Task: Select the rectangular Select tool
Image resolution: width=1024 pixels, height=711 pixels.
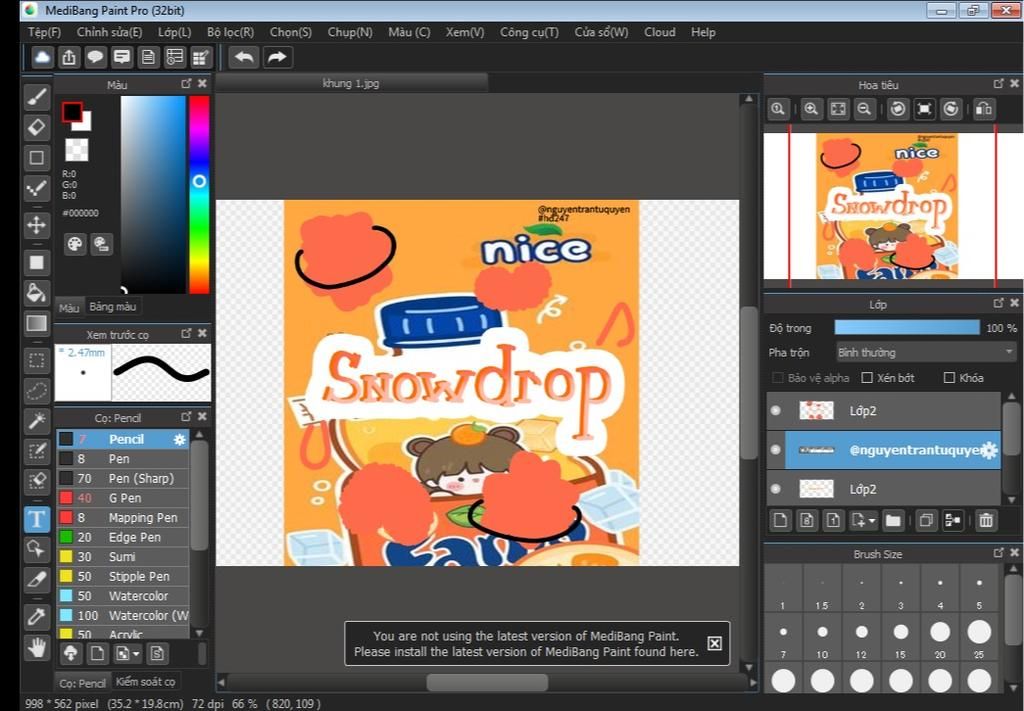Action: (37, 360)
